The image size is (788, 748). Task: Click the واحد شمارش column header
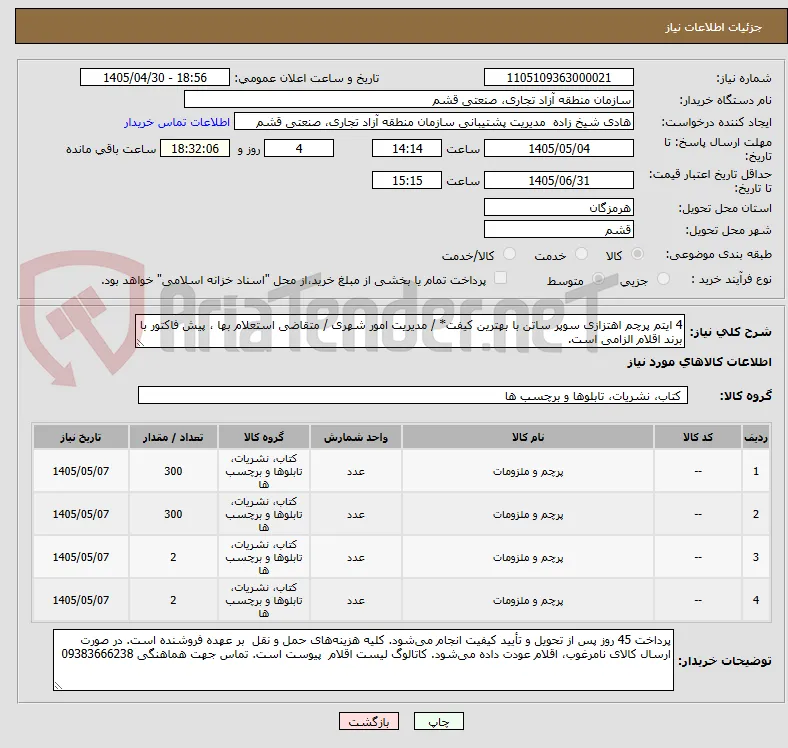click(x=356, y=437)
